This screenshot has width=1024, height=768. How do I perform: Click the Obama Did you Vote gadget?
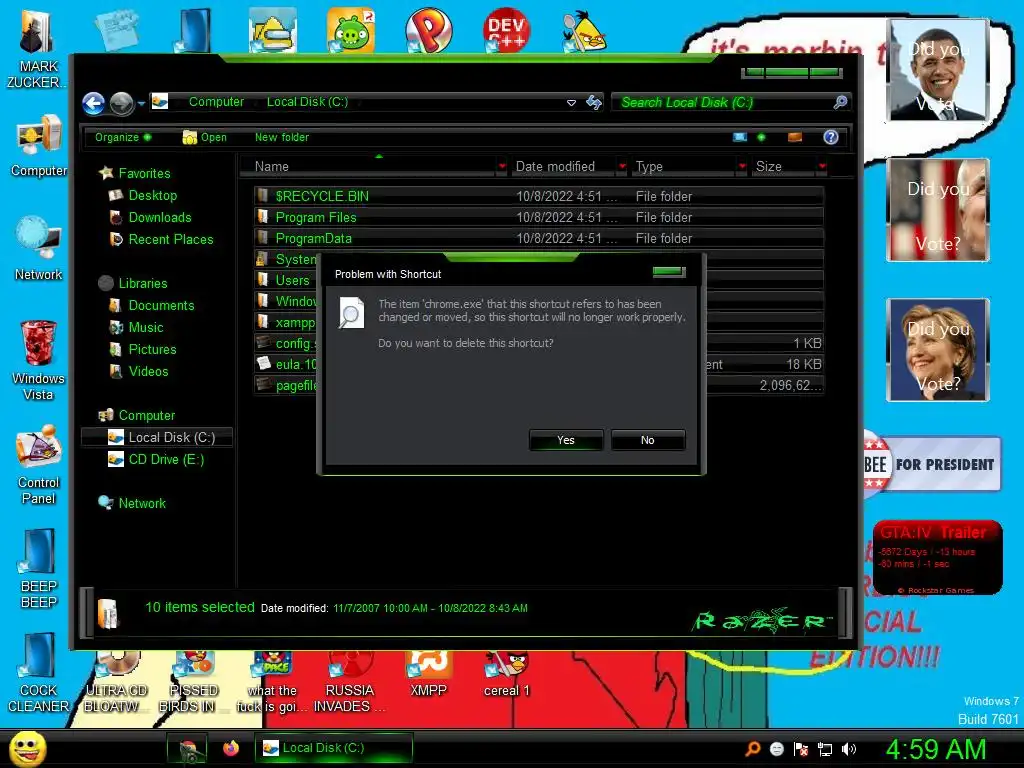pos(938,70)
